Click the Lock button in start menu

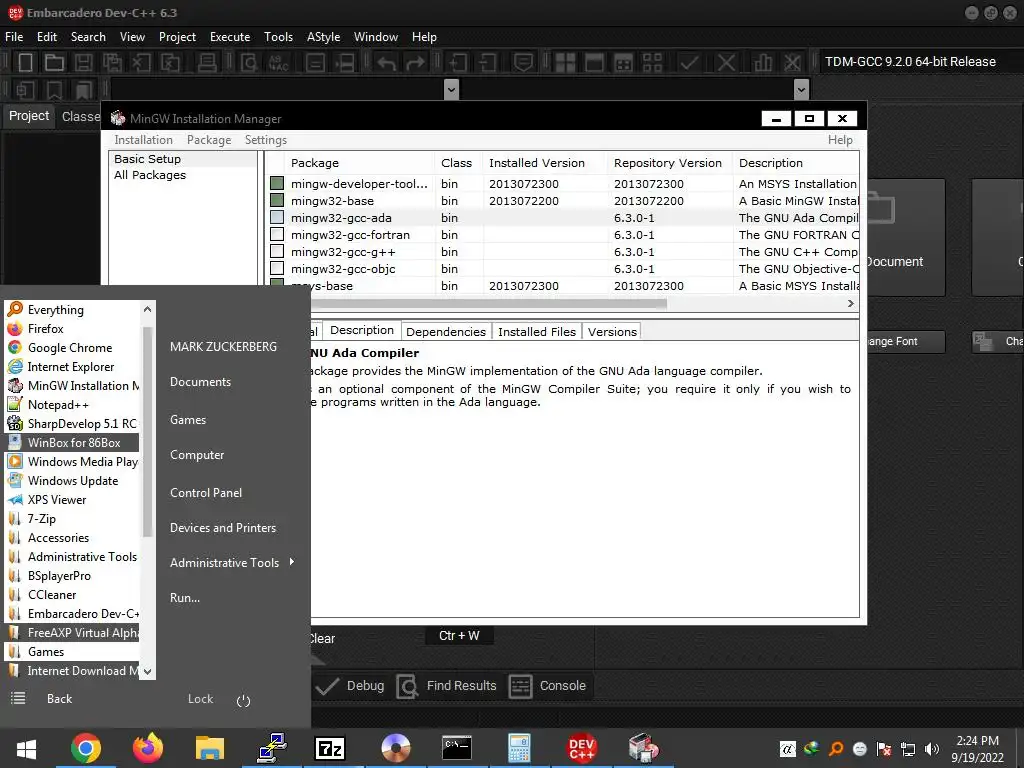tap(200, 699)
